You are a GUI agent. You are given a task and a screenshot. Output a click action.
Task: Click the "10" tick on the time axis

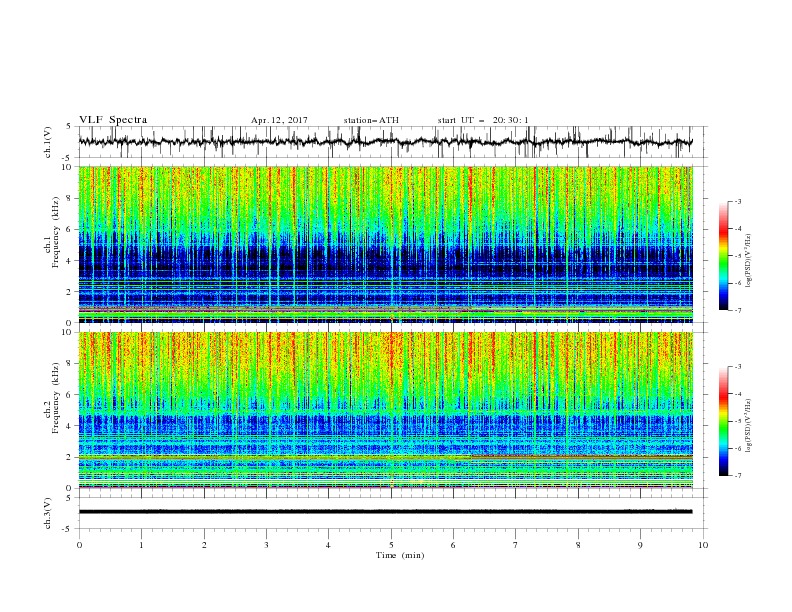(x=703, y=545)
